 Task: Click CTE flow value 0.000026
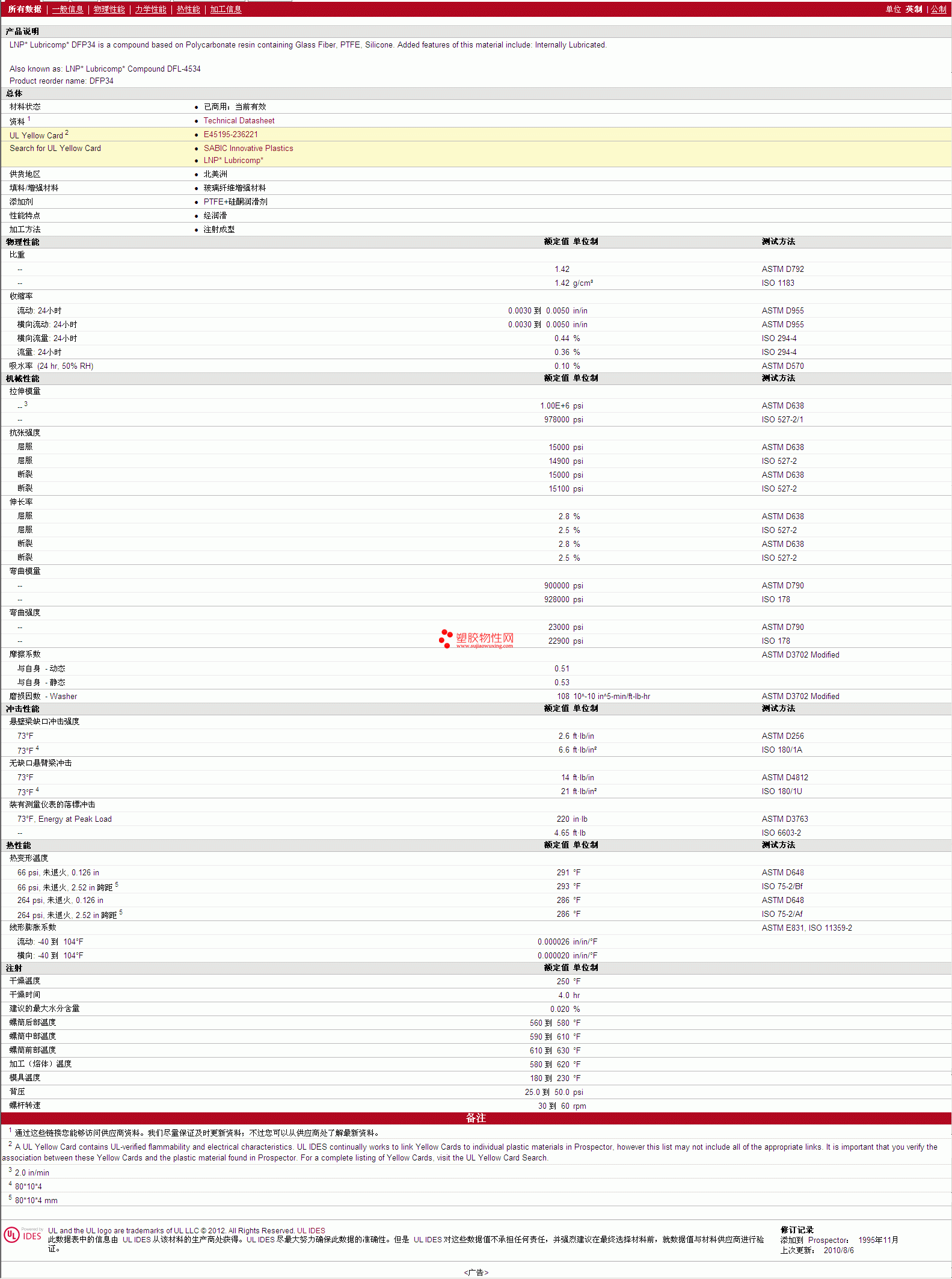tap(553, 942)
